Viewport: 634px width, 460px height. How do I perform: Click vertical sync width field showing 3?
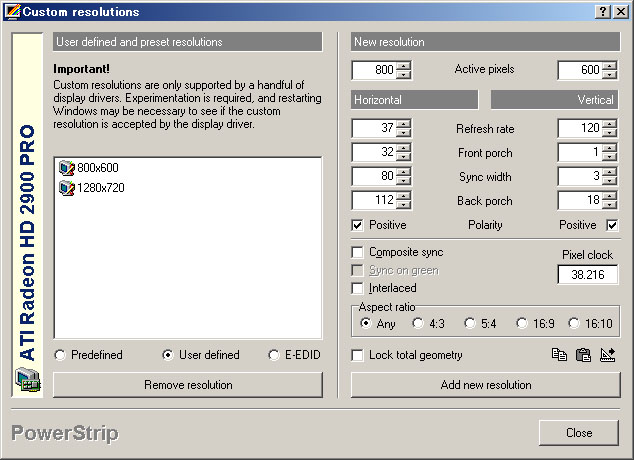click(580, 176)
